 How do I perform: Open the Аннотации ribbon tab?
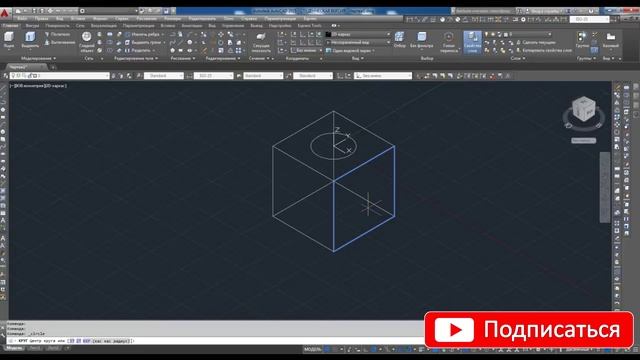coord(192,25)
